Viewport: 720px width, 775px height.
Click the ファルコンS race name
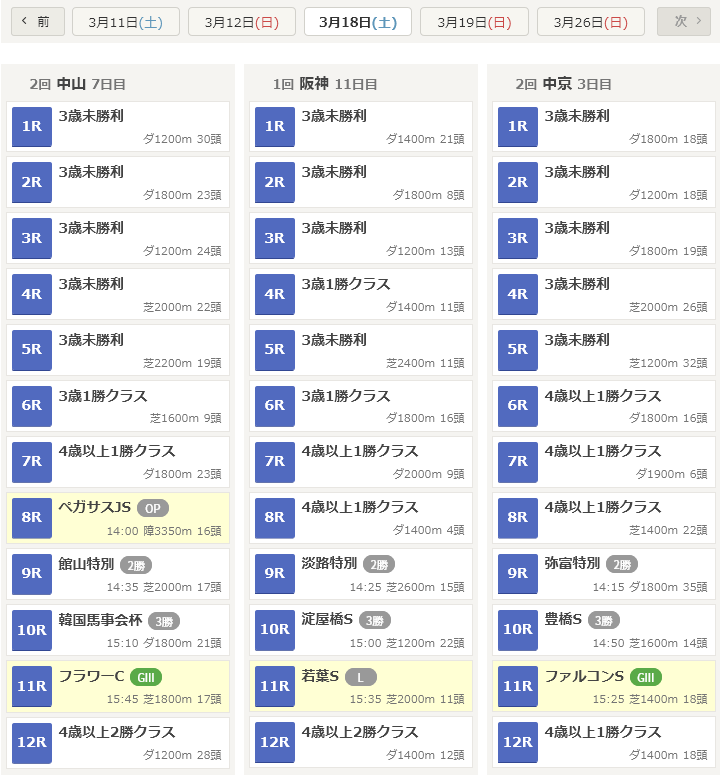click(584, 676)
